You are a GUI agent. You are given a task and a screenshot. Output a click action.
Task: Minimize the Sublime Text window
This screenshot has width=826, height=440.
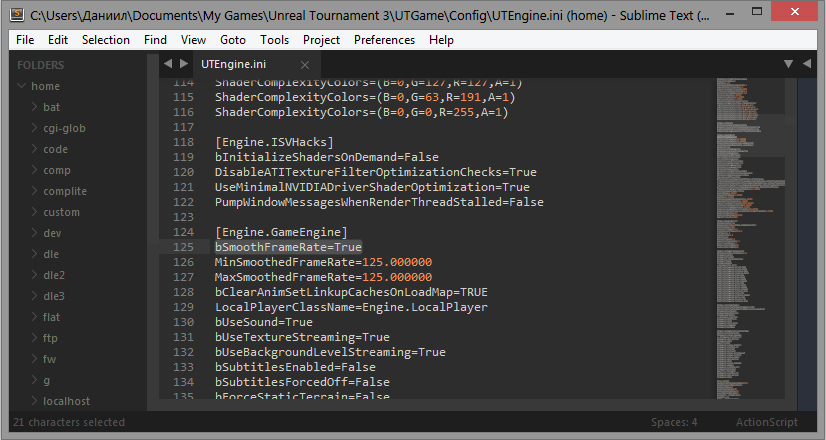[x=730, y=14]
